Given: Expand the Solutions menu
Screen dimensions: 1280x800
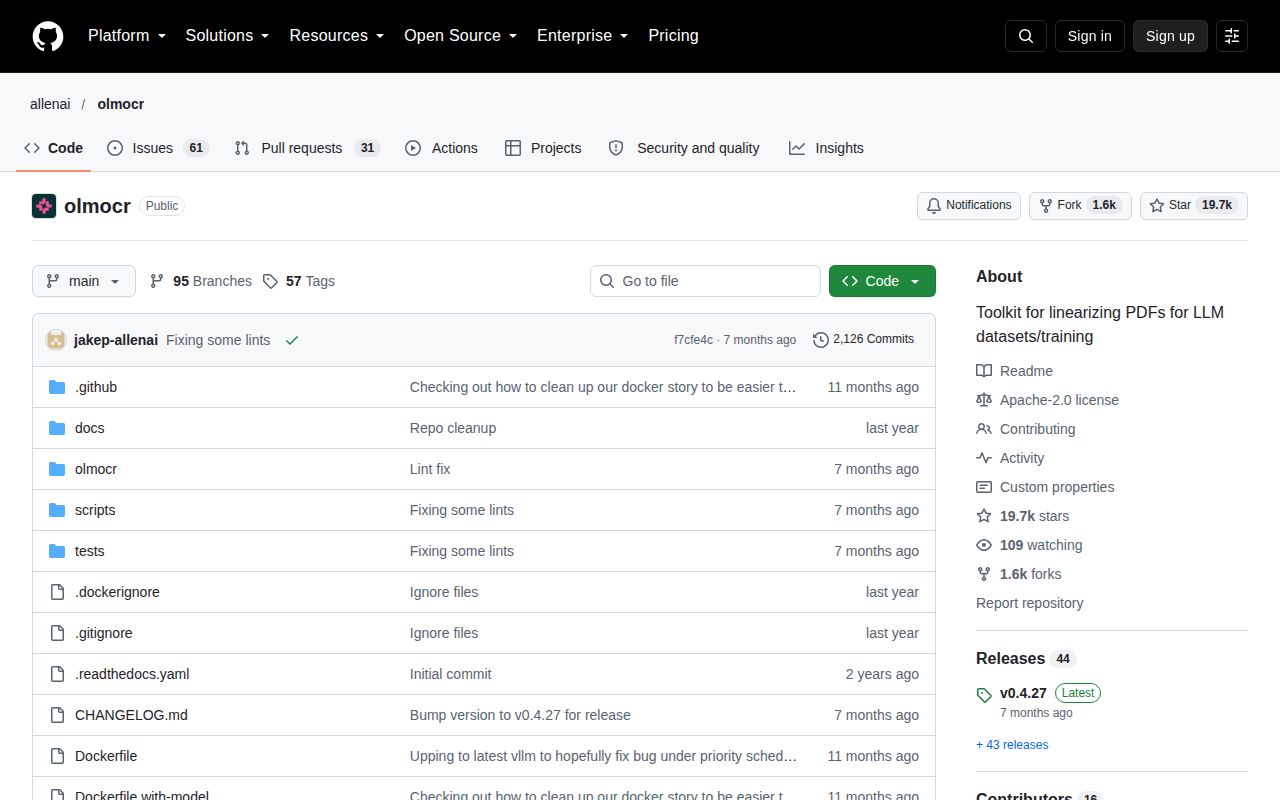Looking at the screenshot, I should point(228,36).
